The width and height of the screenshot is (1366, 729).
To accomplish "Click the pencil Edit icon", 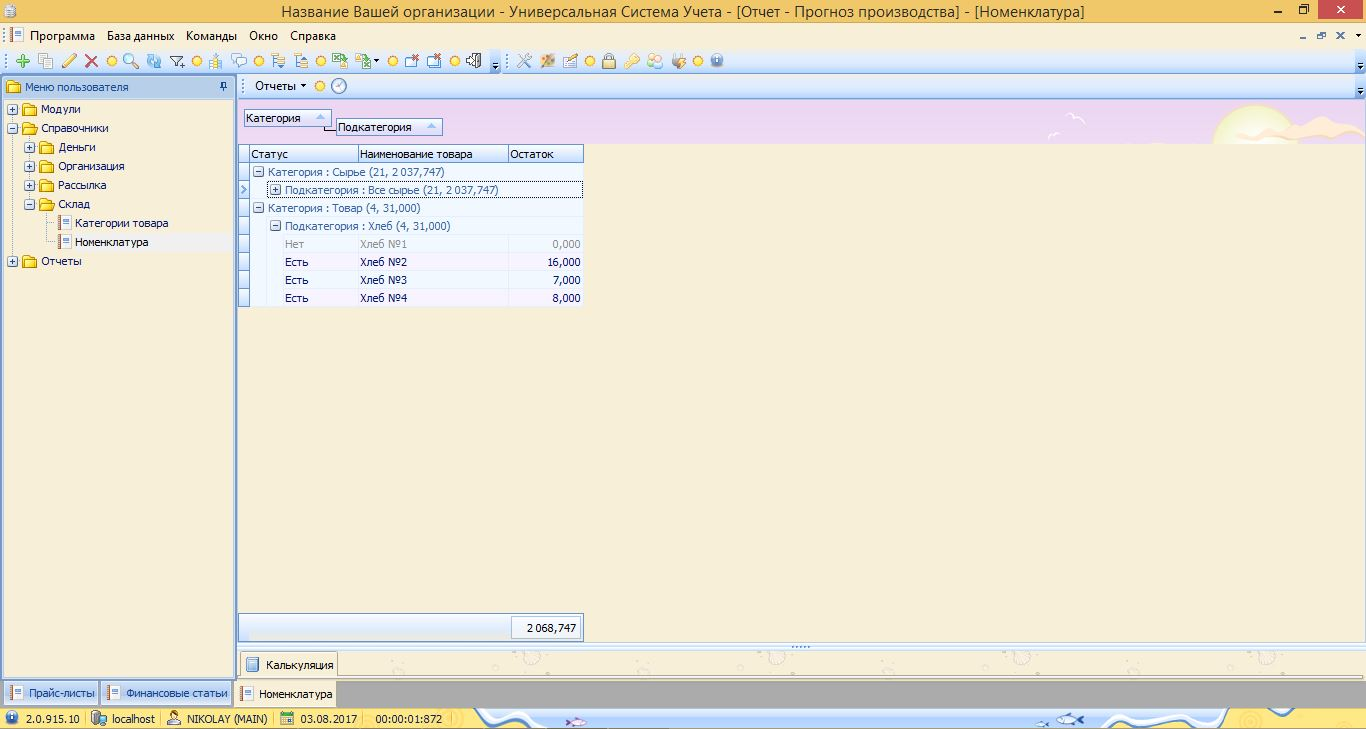I will [69, 61].
